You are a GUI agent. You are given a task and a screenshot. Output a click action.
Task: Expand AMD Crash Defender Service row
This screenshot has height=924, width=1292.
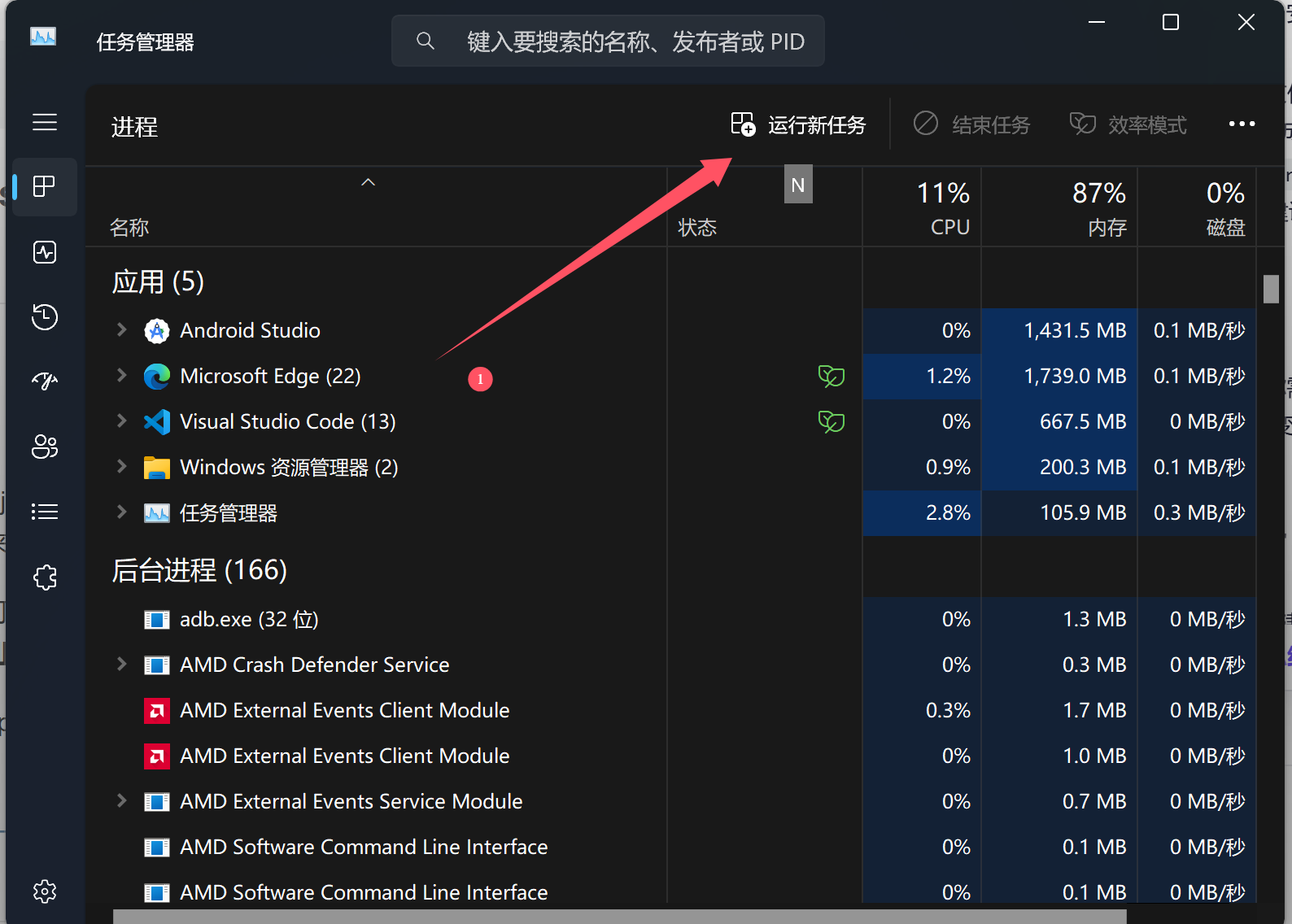121,664
